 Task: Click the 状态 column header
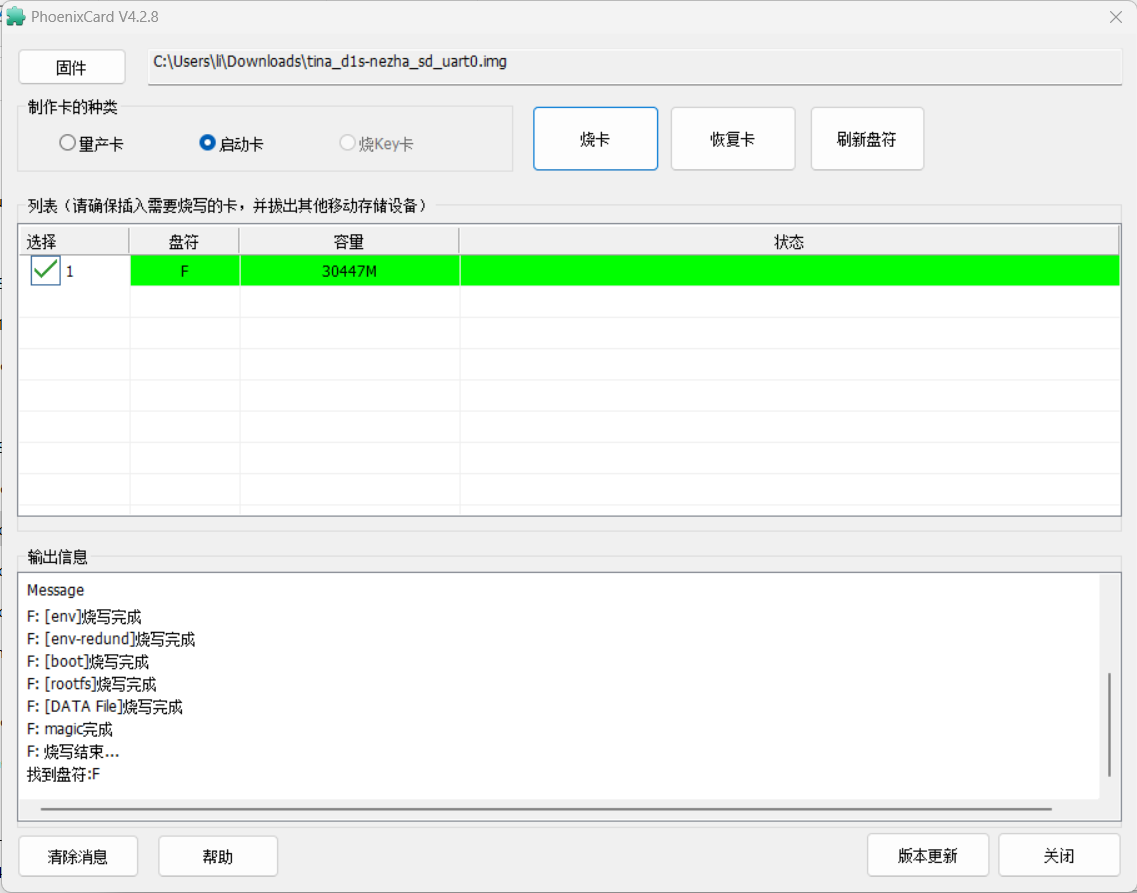click(788, 241)
